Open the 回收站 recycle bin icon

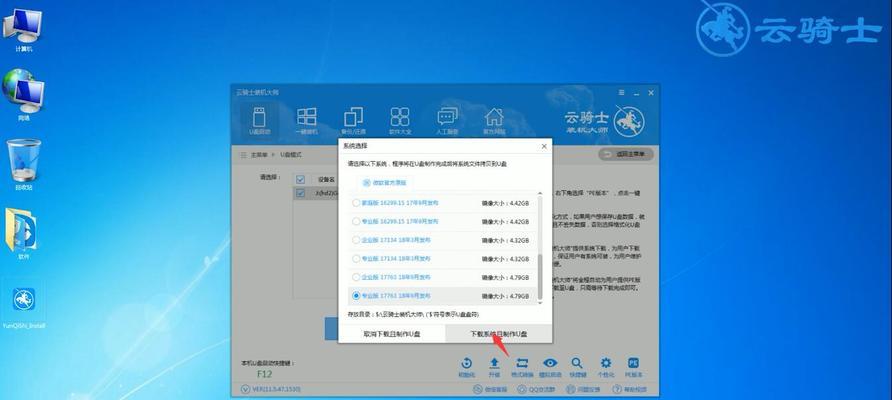[23, 164]
